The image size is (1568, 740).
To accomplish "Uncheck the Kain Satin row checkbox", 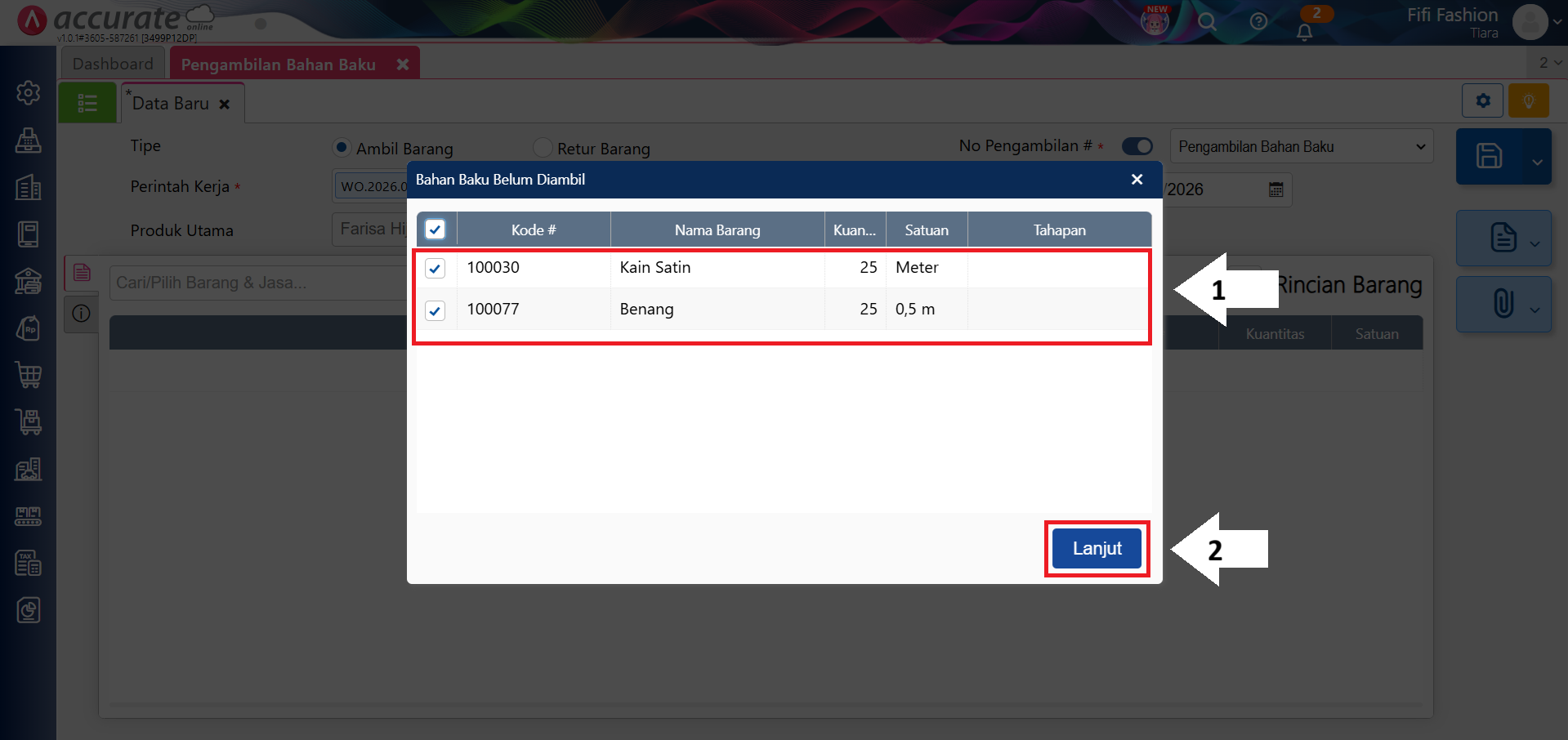I will coord(435,269).
